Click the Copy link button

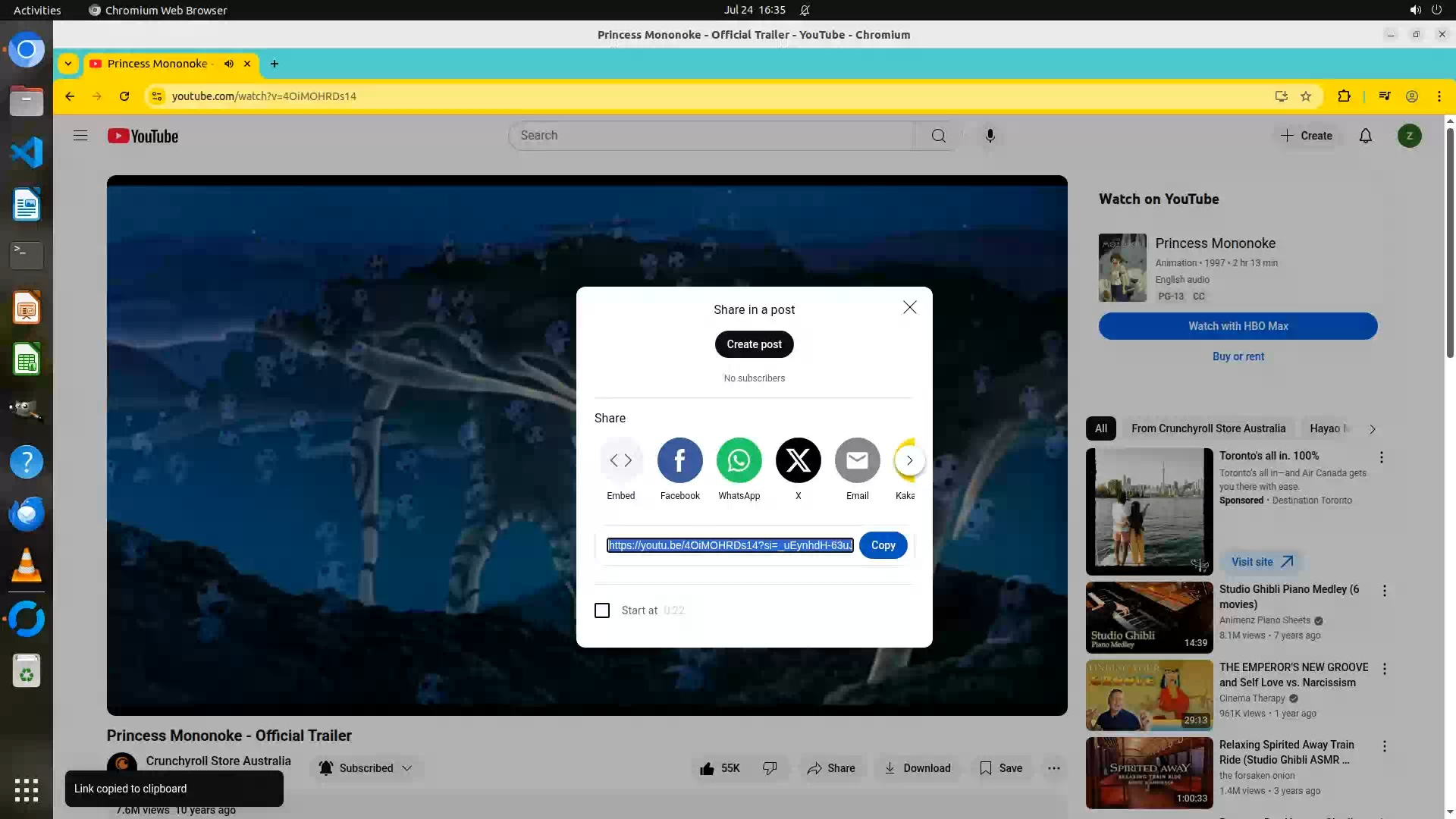pyautogui.click(x=883, y=545)
